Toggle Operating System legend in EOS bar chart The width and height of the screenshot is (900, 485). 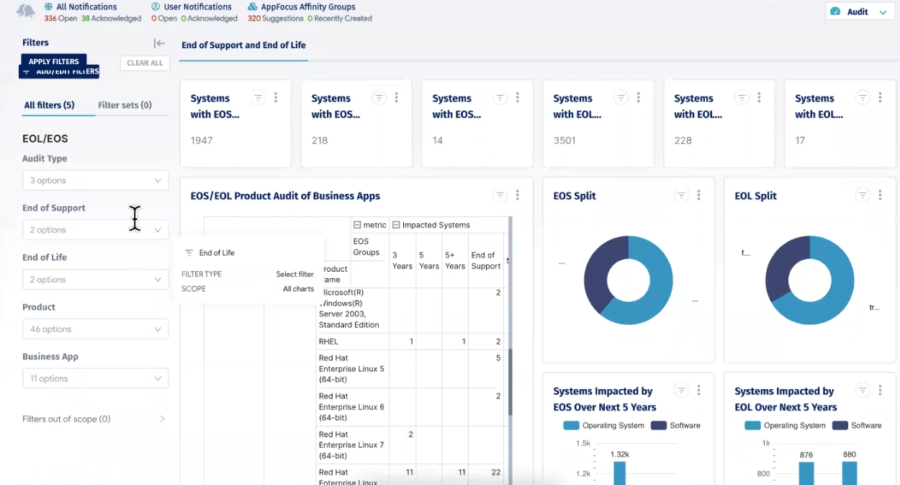571,425
